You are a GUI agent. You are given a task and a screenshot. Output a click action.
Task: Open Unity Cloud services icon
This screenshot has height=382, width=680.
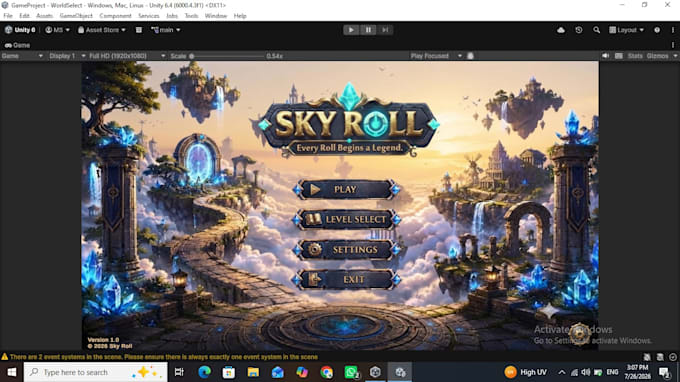pyautogui.click(x=561, y=30)
